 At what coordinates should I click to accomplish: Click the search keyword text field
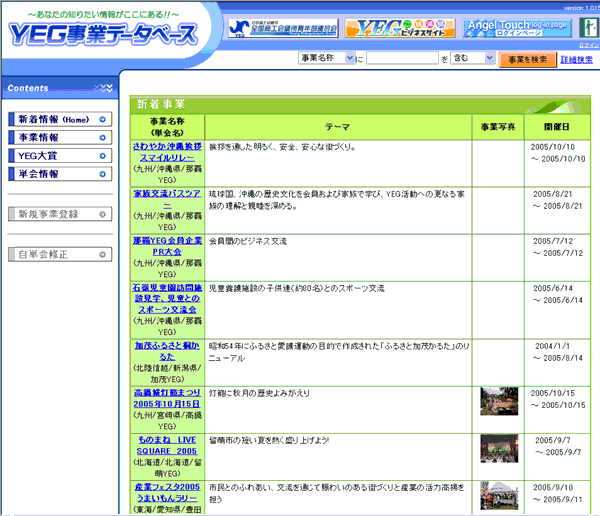(x=402, y=59)
